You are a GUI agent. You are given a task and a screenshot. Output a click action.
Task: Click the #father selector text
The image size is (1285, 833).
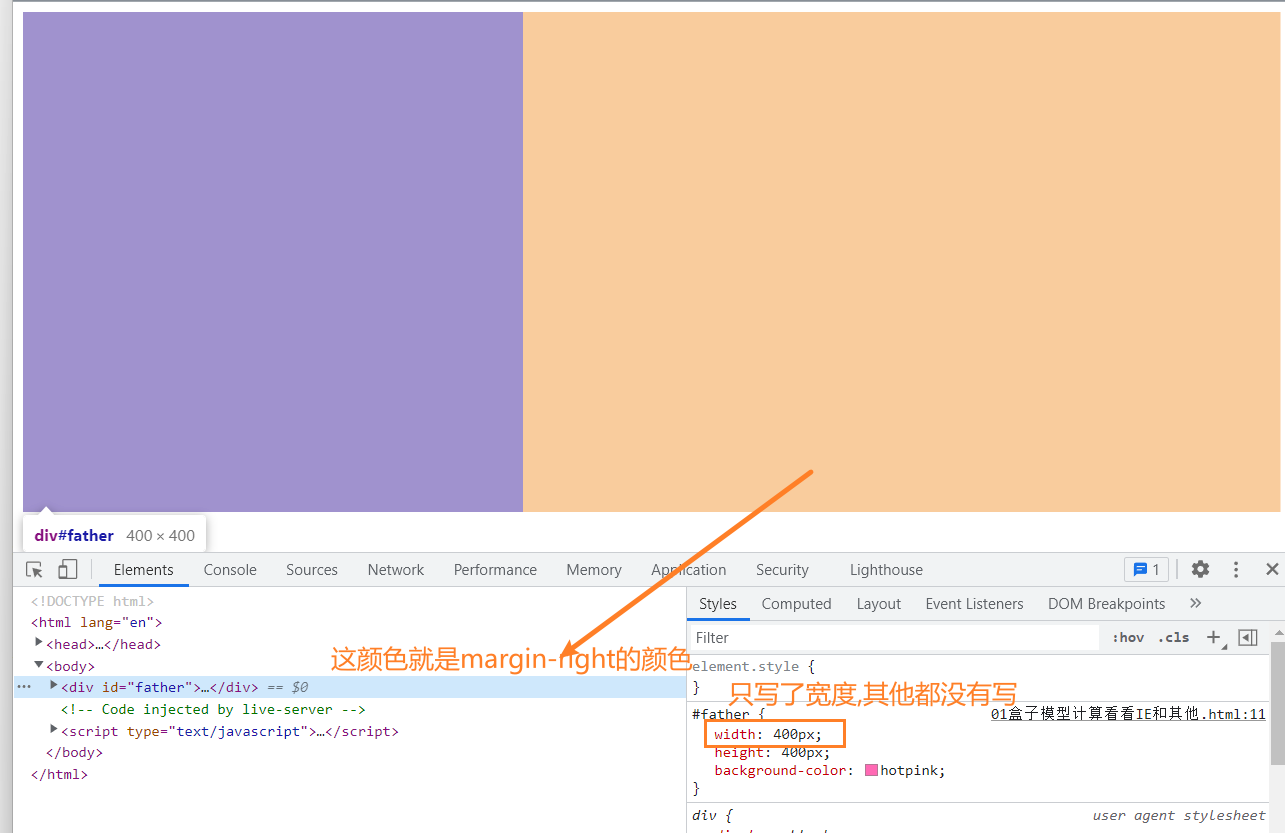click(719, 714)
